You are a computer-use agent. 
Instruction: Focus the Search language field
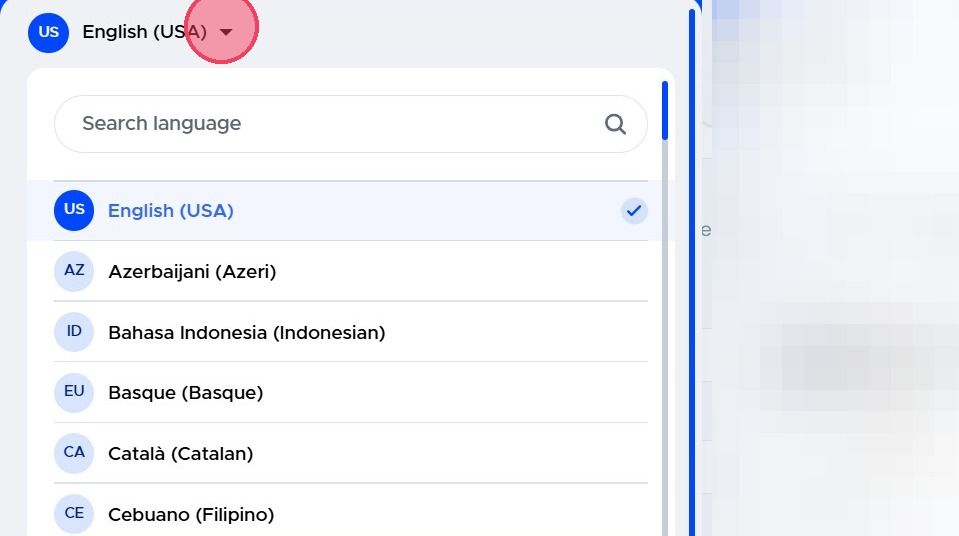[x=350, y=124]
